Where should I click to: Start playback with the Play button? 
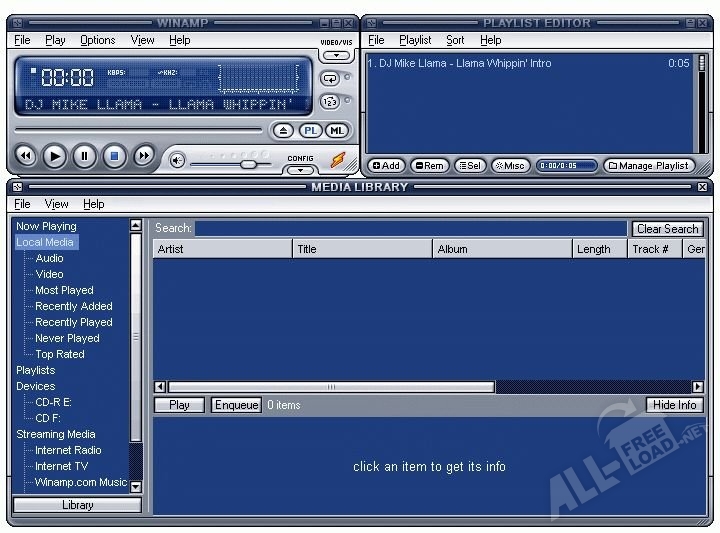(x=55, y=156)
